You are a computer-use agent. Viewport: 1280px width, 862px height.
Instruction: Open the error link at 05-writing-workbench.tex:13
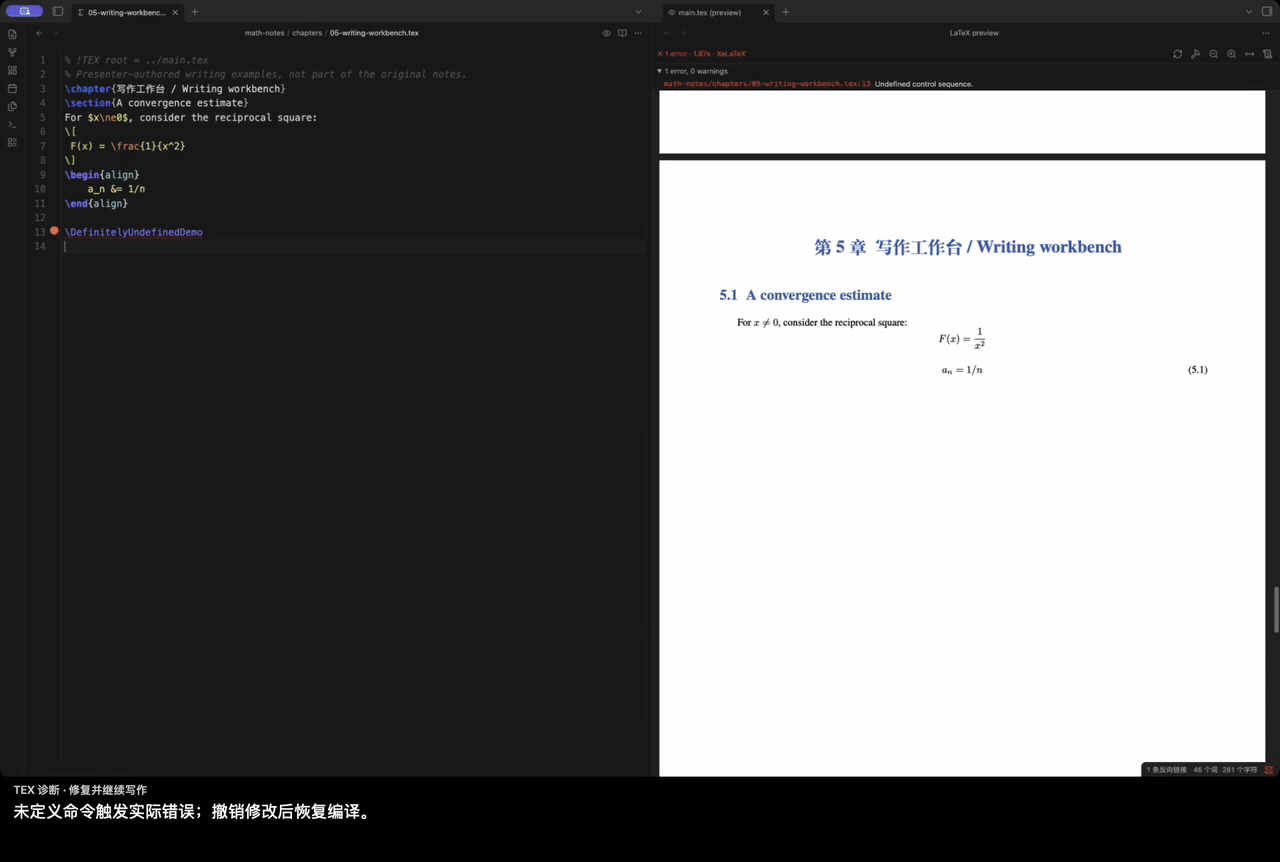[767, 84]
